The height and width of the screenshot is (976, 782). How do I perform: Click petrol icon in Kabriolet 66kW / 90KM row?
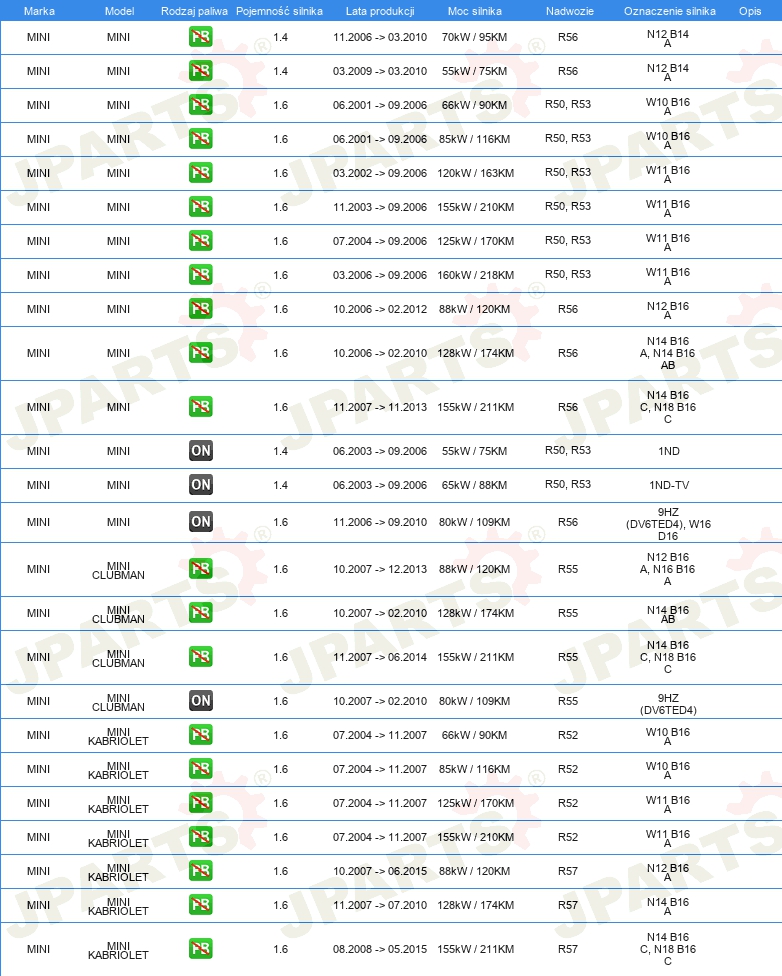pos(200,735)
